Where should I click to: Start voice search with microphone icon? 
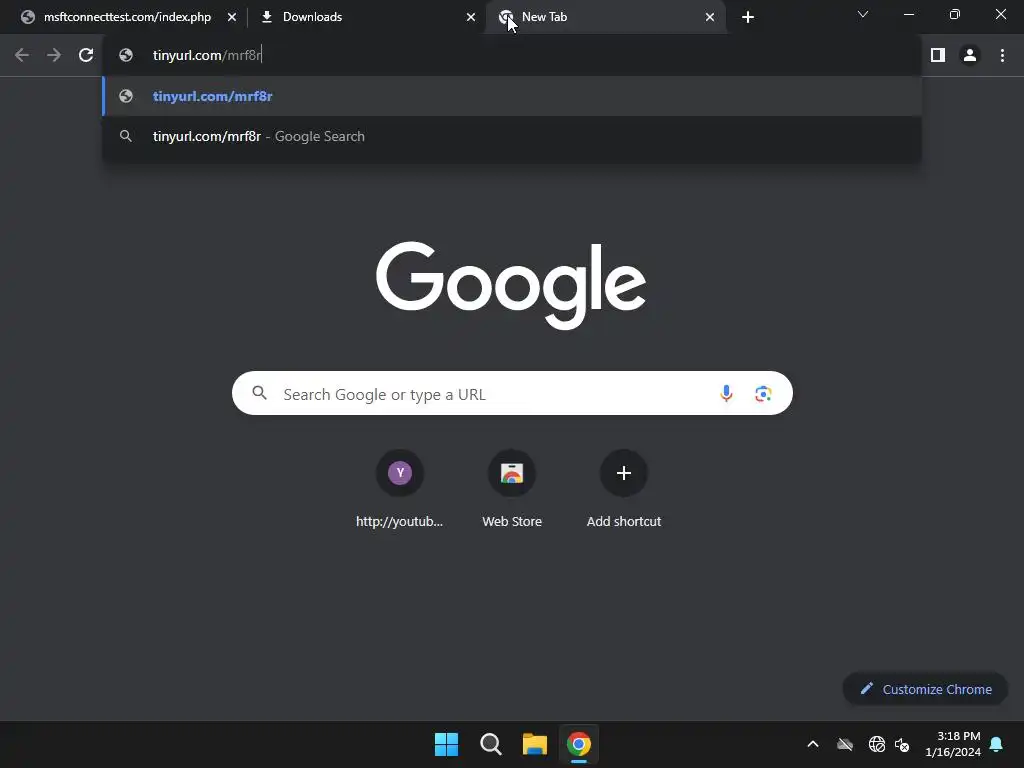point(726,394)
